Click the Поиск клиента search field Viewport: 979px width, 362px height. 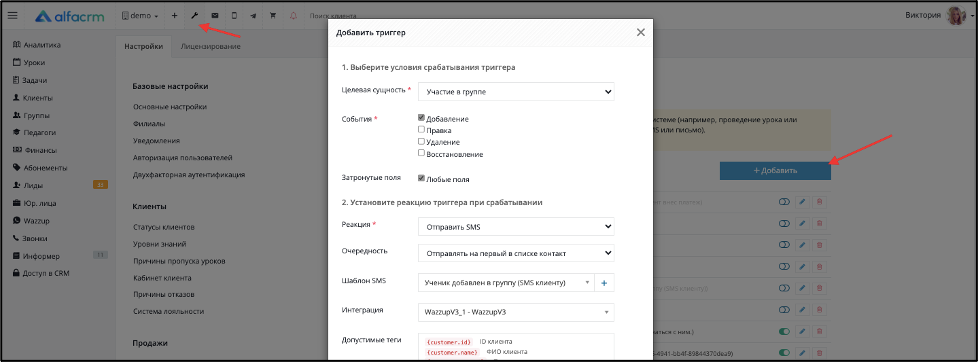pos(333,16)
